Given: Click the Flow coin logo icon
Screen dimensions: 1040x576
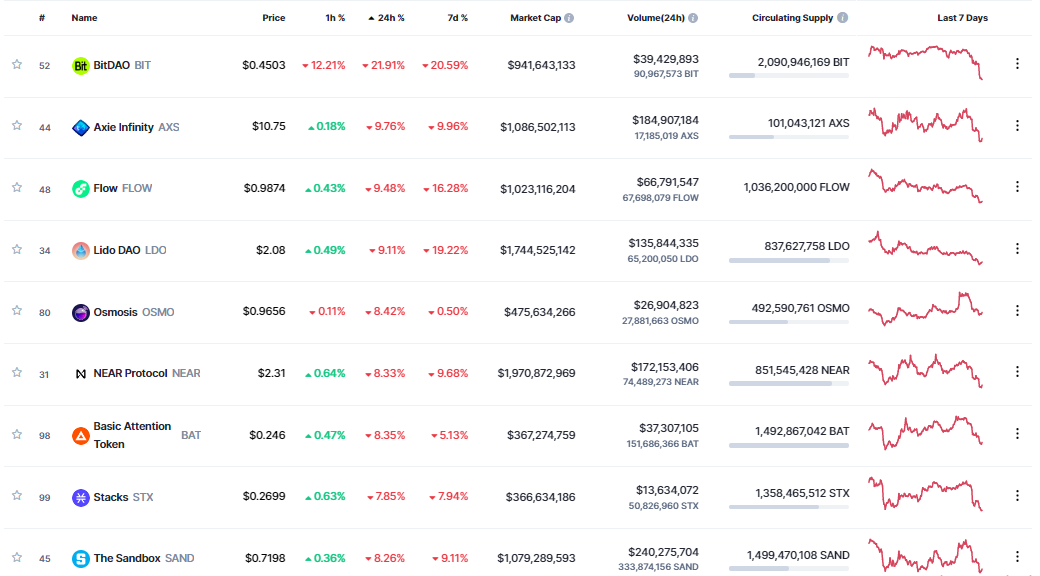Looking at the screenshot, I should 81,189.
